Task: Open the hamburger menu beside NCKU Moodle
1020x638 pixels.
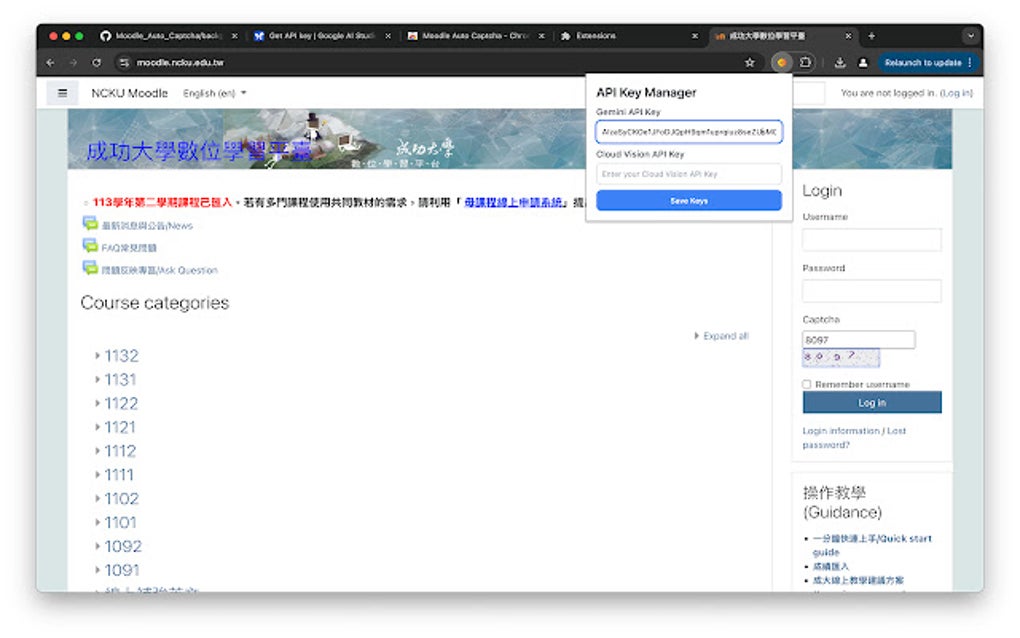Action: 61,92
